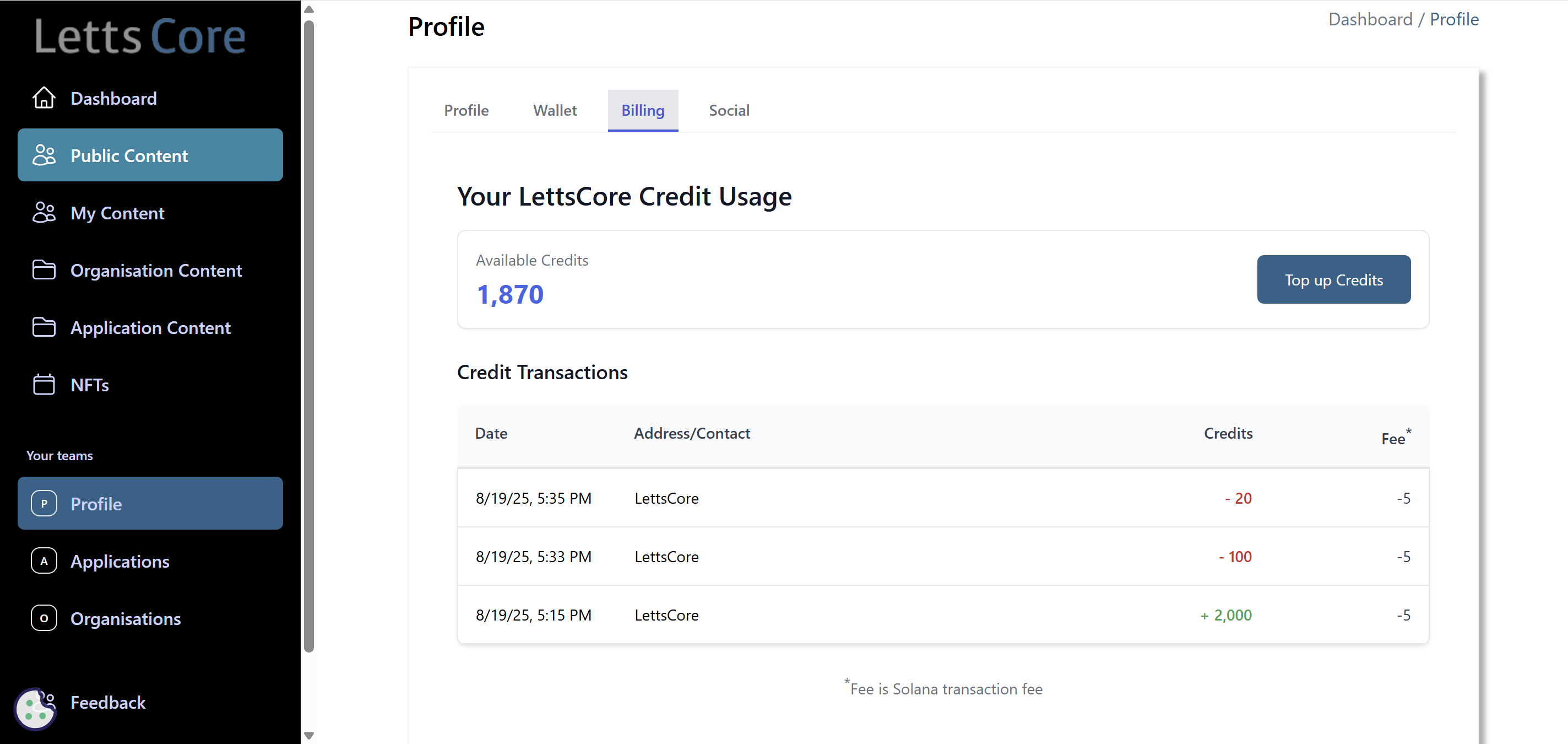Image resolution: width=1568 pixels, height=744 pixels.
Task: Click the sidebar scrollbar up arrow
Action: [x=309, y=9]
